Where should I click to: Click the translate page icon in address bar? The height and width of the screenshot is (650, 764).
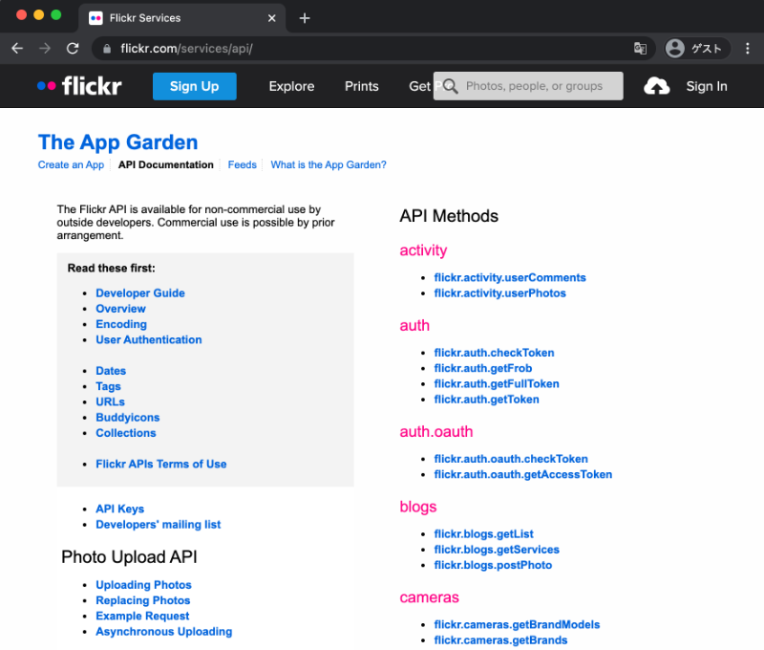pos(640,48)
